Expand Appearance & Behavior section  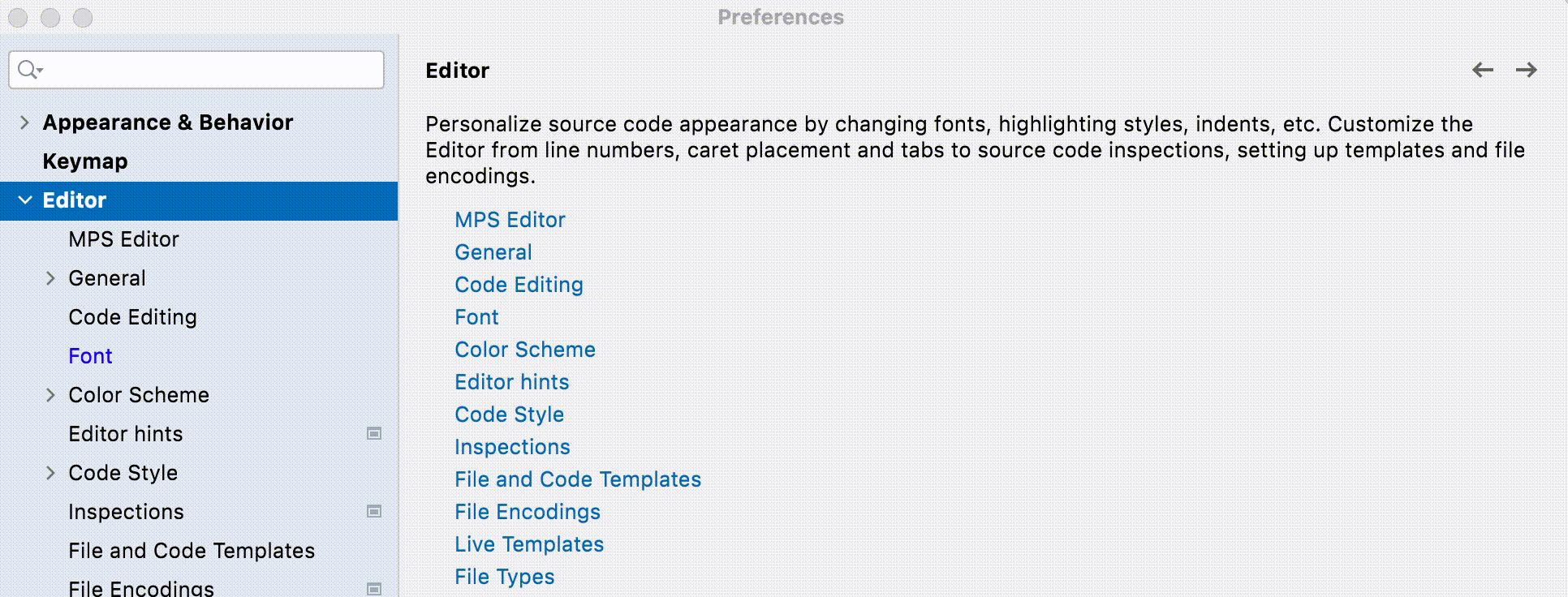pyautogui.click(x=24, y=122)
